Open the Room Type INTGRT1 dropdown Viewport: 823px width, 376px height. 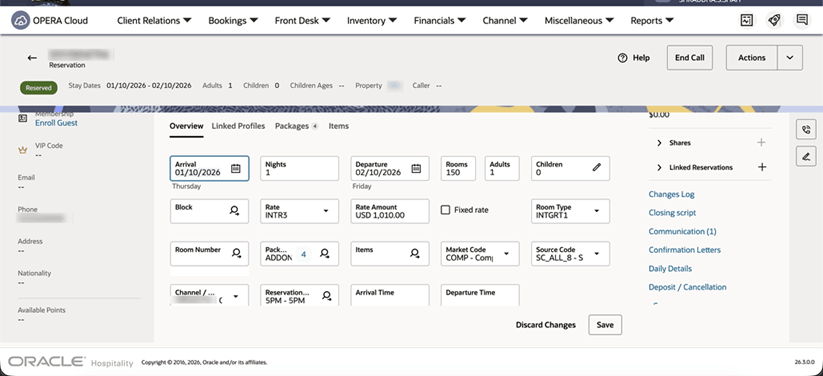click(596, 211)
